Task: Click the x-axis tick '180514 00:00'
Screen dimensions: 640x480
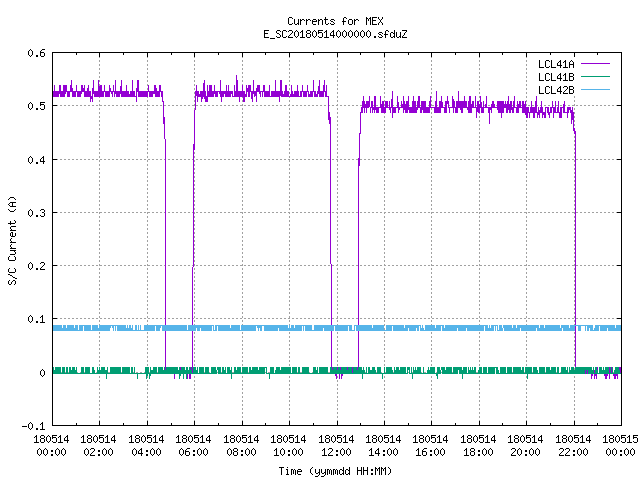Action: [x=51, y=446]
